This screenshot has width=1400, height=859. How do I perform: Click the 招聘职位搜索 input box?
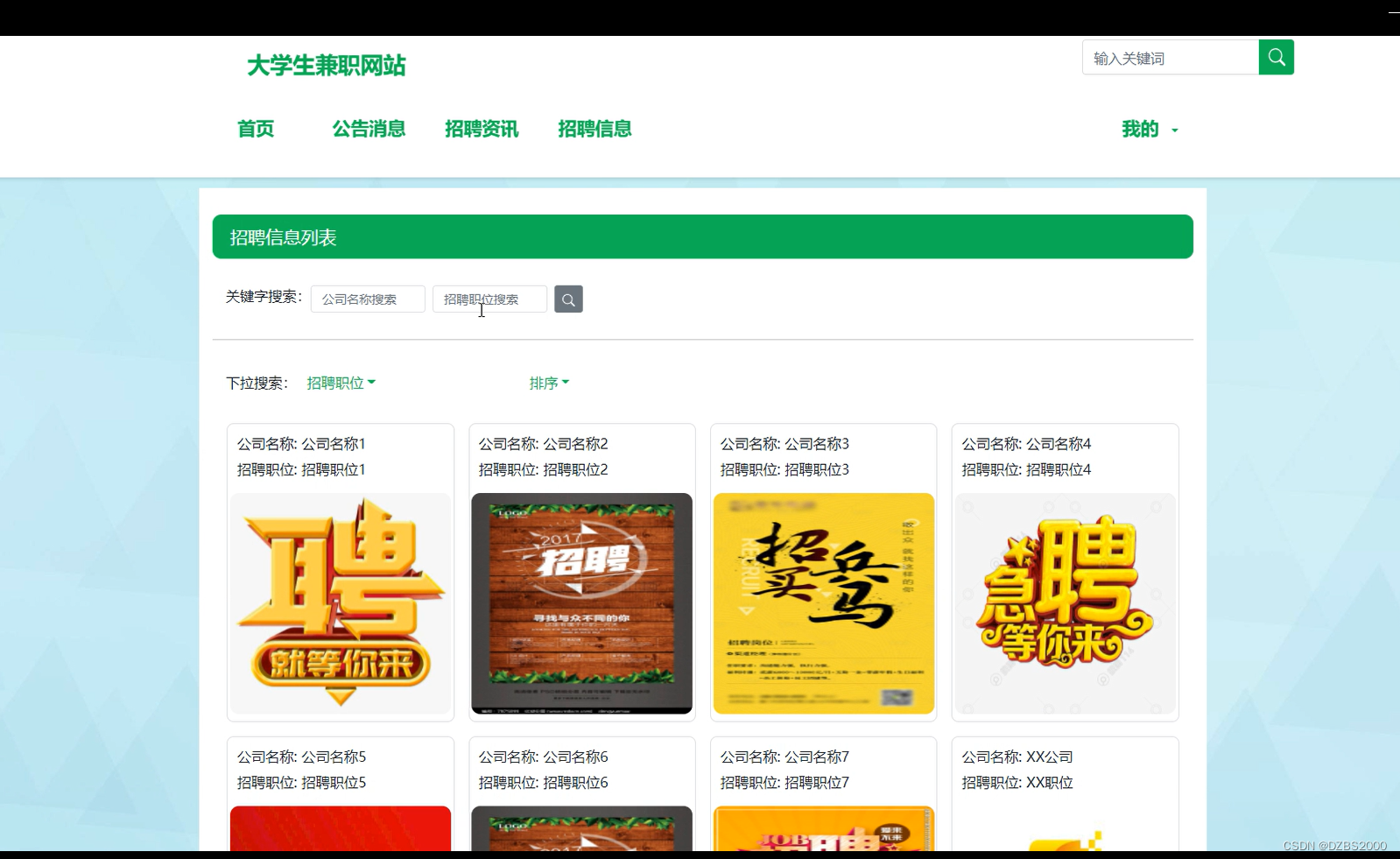click(489, 299)
